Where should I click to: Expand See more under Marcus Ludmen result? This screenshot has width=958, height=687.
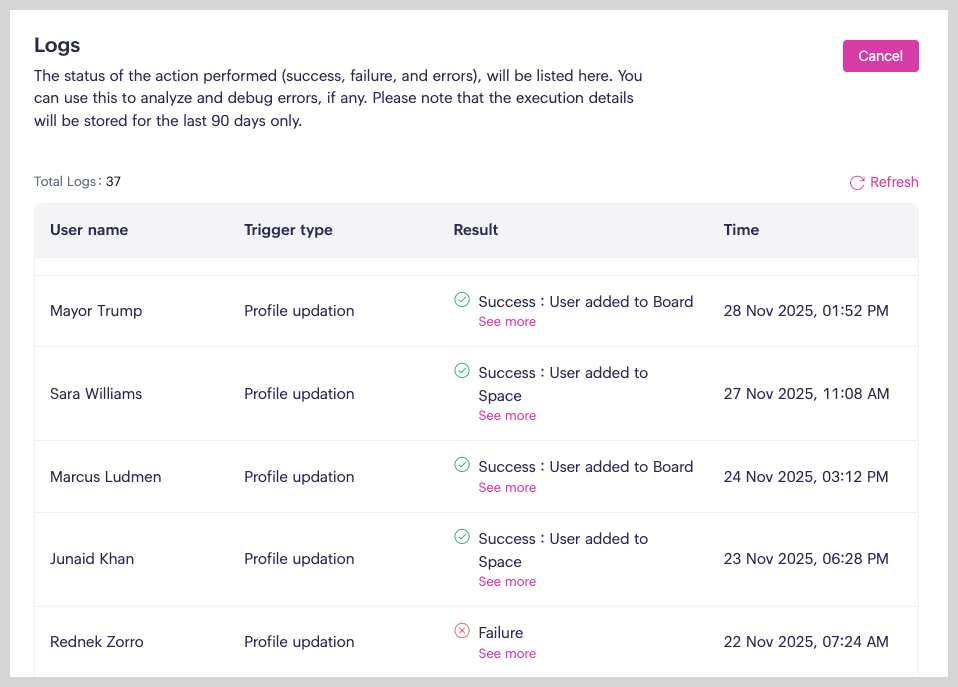(x=507, y=488)
